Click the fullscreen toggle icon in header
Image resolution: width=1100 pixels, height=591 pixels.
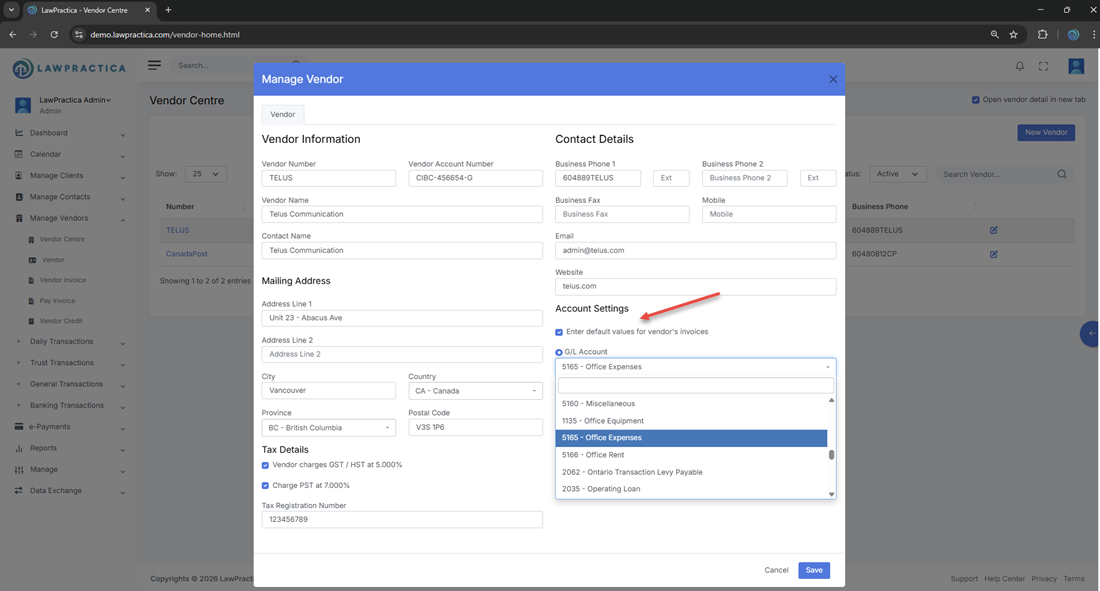tap(1043, 66)
